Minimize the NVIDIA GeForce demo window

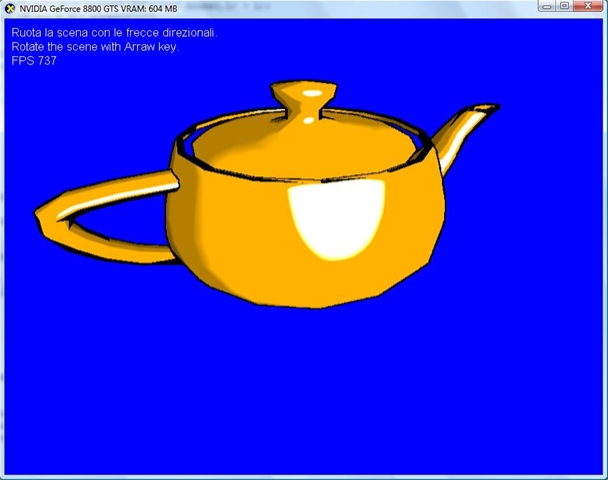547,6
